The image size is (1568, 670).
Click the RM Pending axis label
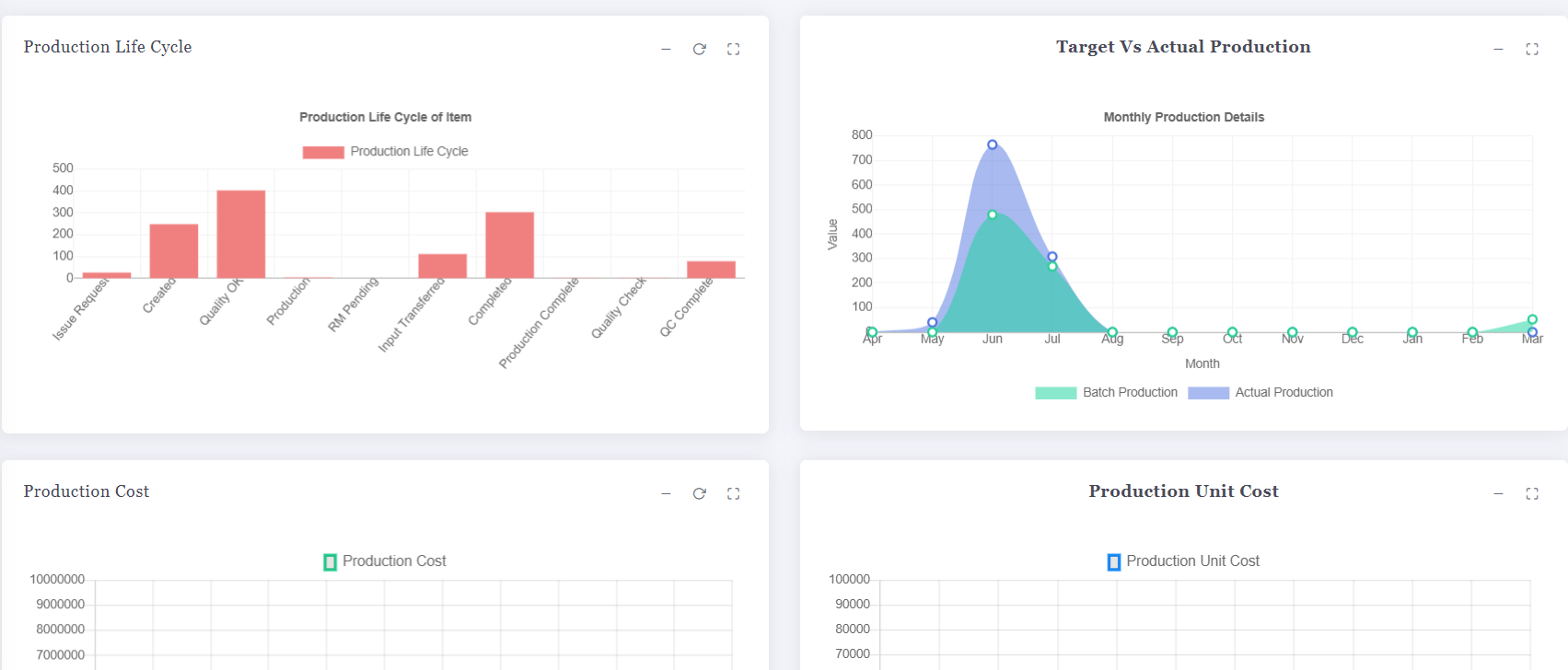[354, 305]
